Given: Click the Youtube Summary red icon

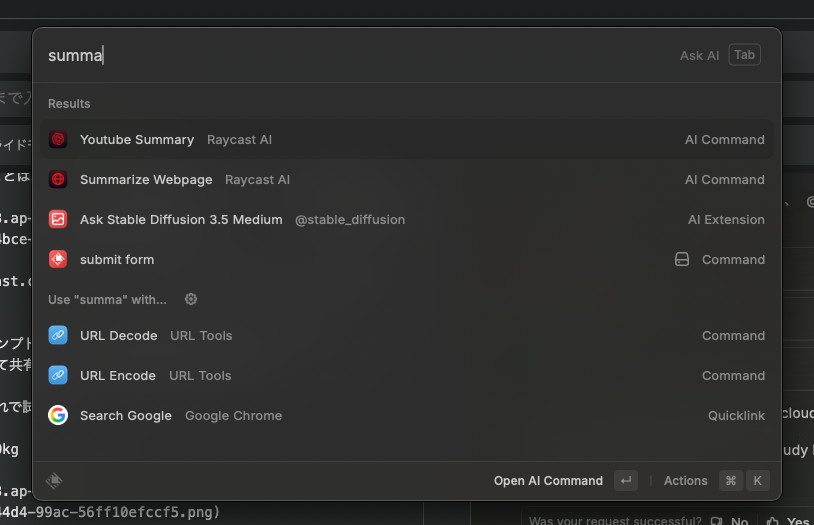Looking at the screenshot, I should [x=58, y=139].
